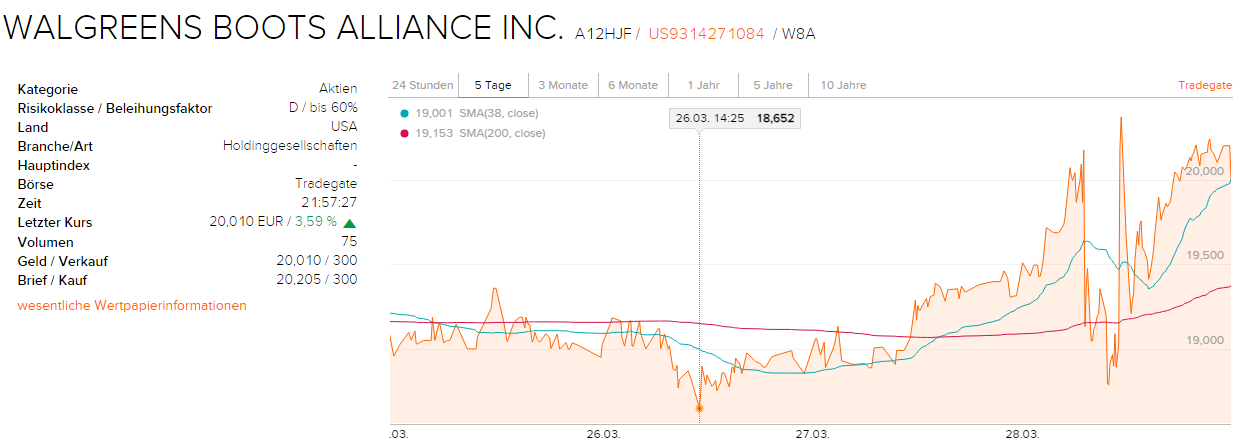Click the D / bis 60% value

pos(323,108)
